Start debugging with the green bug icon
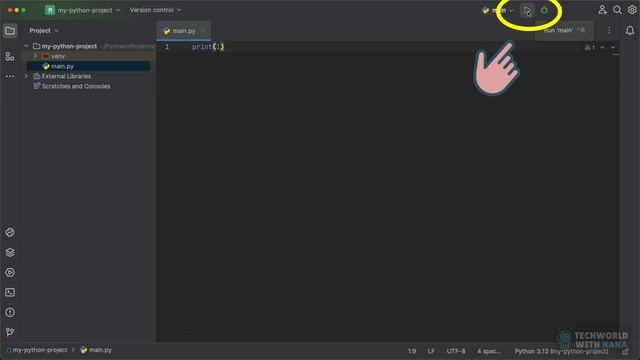Viewport: 640px width, 360px height. click(x=544, y=10)
